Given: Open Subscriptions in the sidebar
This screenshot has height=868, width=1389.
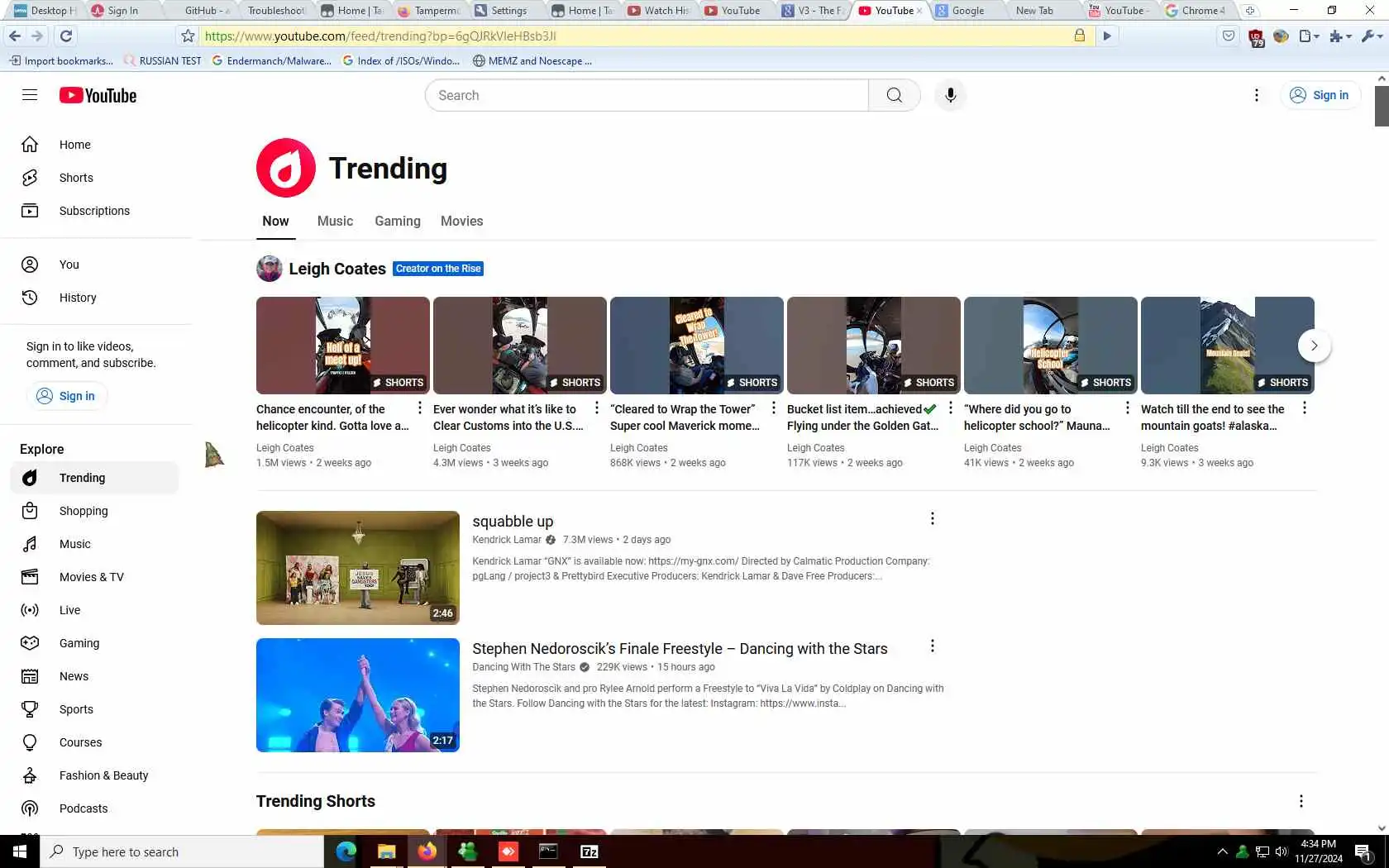Looking at the screenshot, I should [x=96, y=211].
